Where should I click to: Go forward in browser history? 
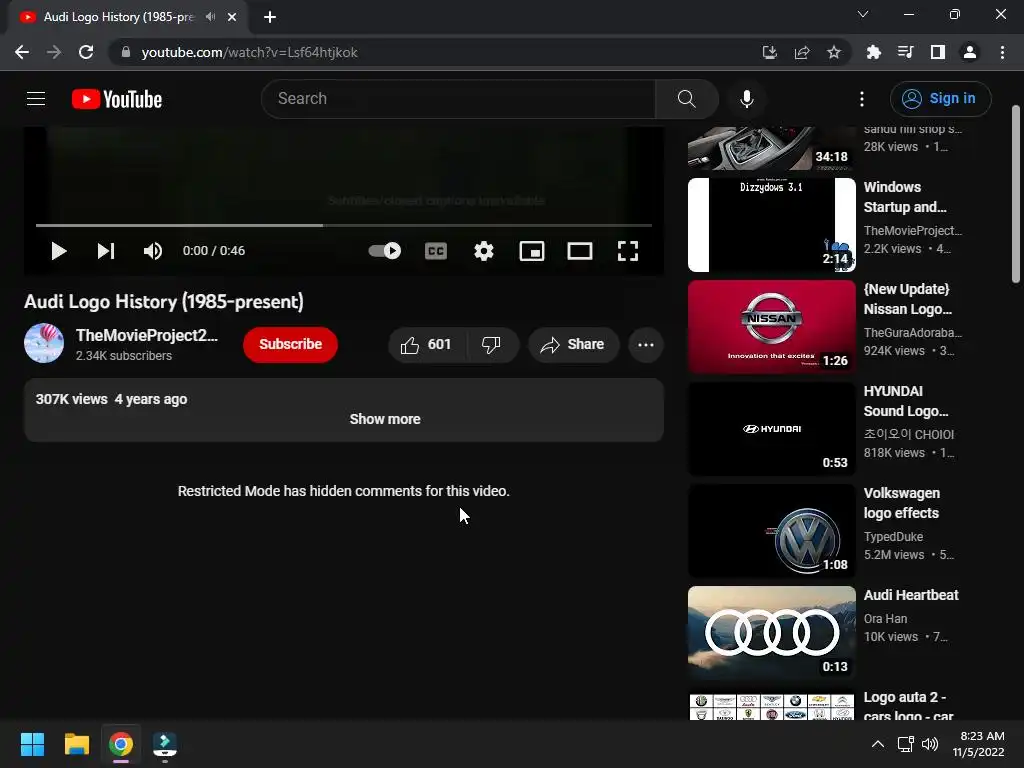[x=54, y=52]
